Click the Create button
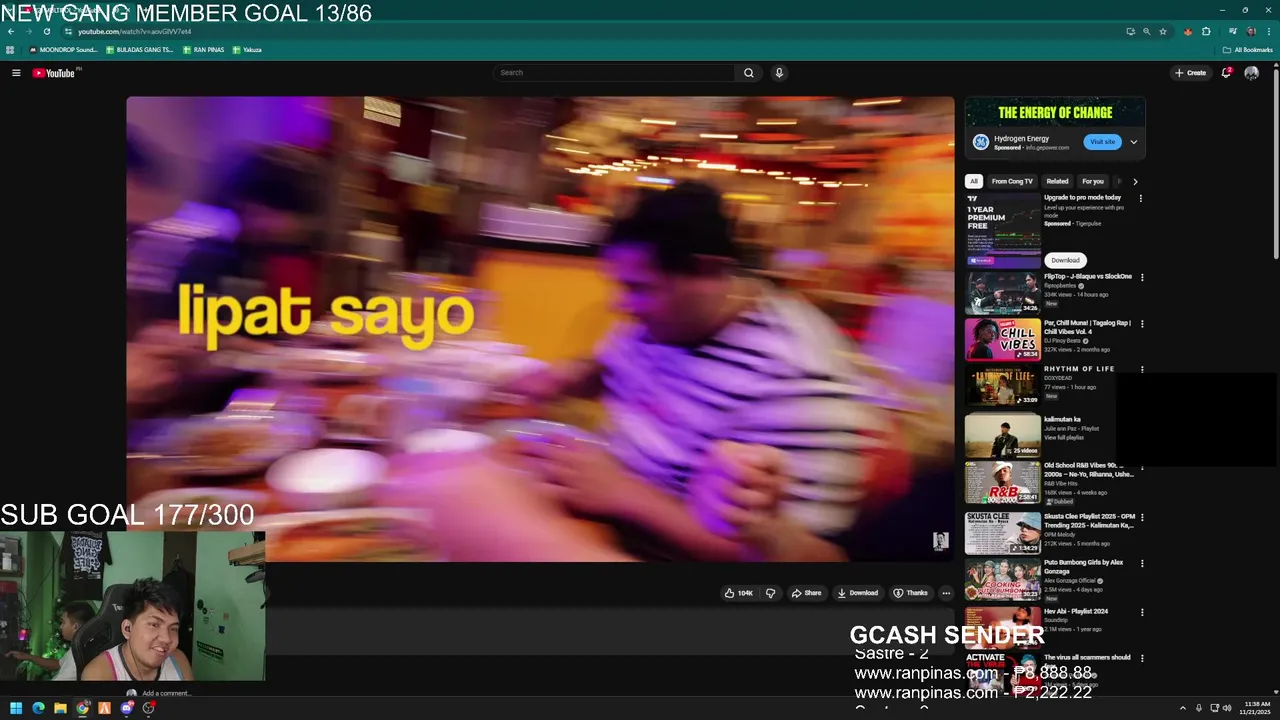 (x=1190, y=73)
